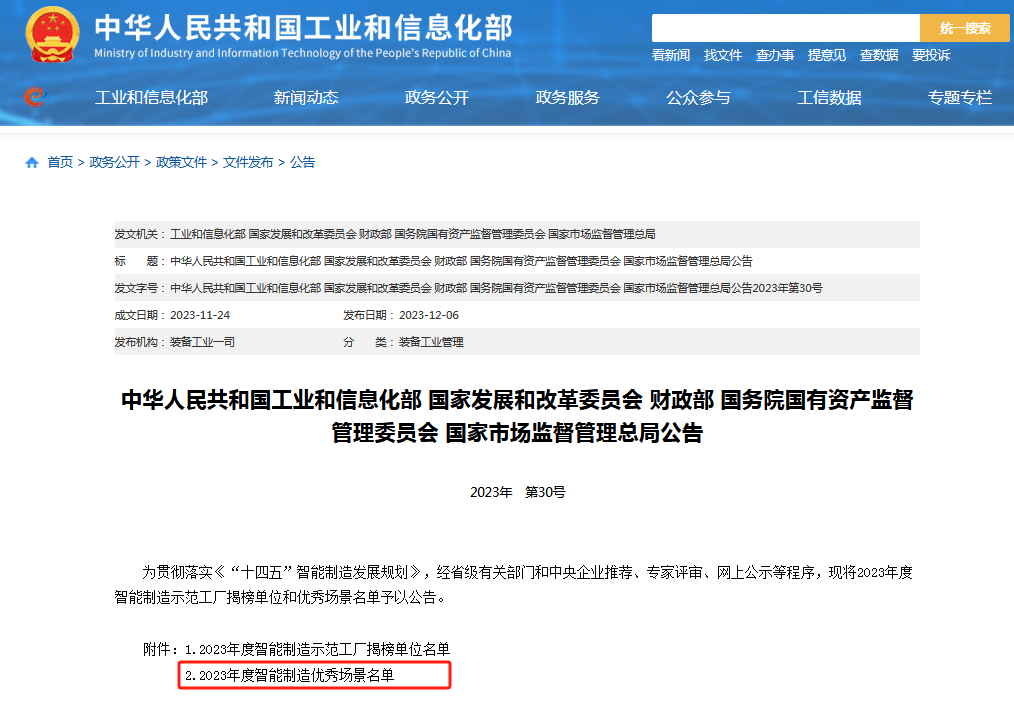Screen dimensions: 1014x709
Task: Open the 政务服务 navigation item
Action: (567, 97)
